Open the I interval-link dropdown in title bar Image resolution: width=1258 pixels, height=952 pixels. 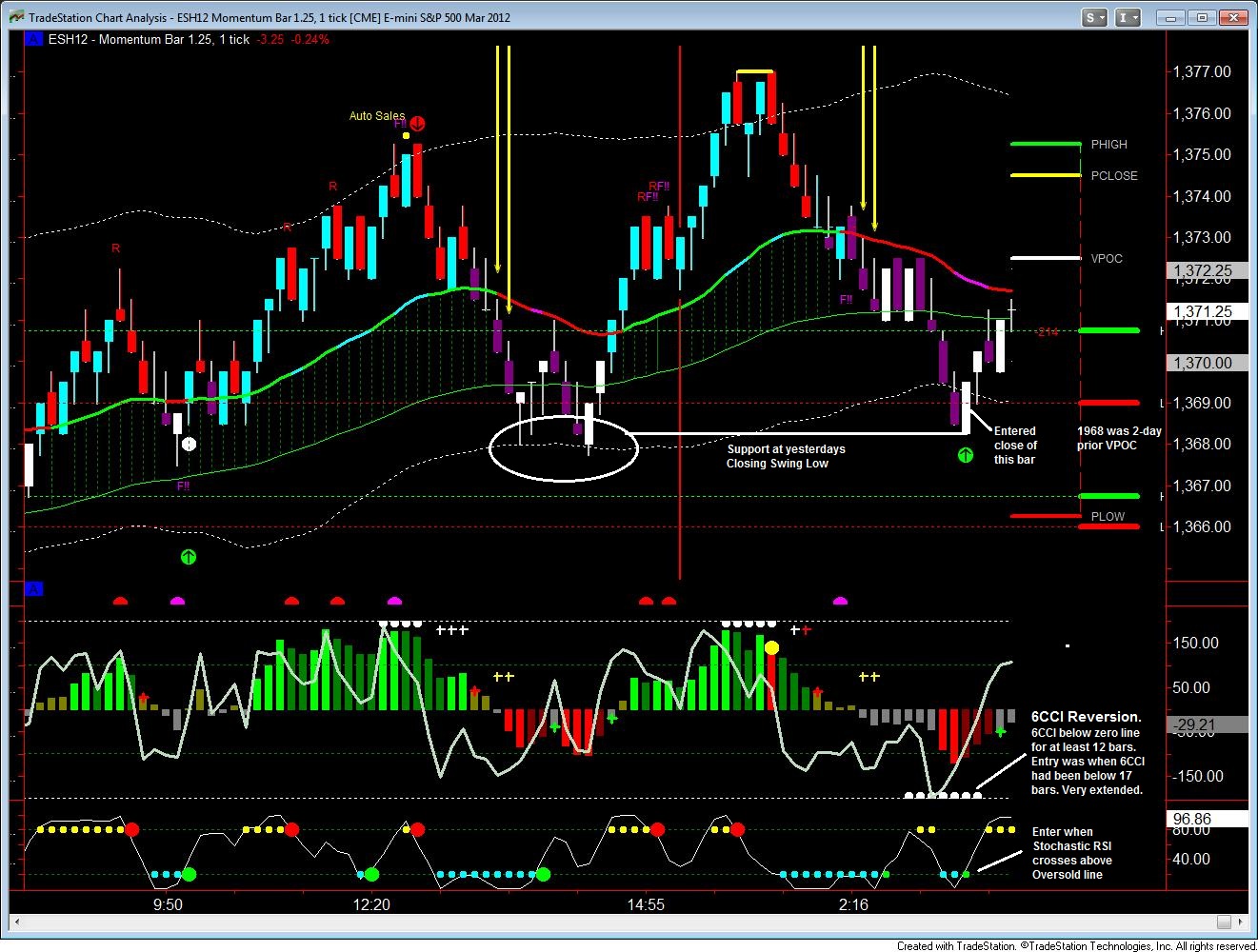click(x=1128, y=17)
